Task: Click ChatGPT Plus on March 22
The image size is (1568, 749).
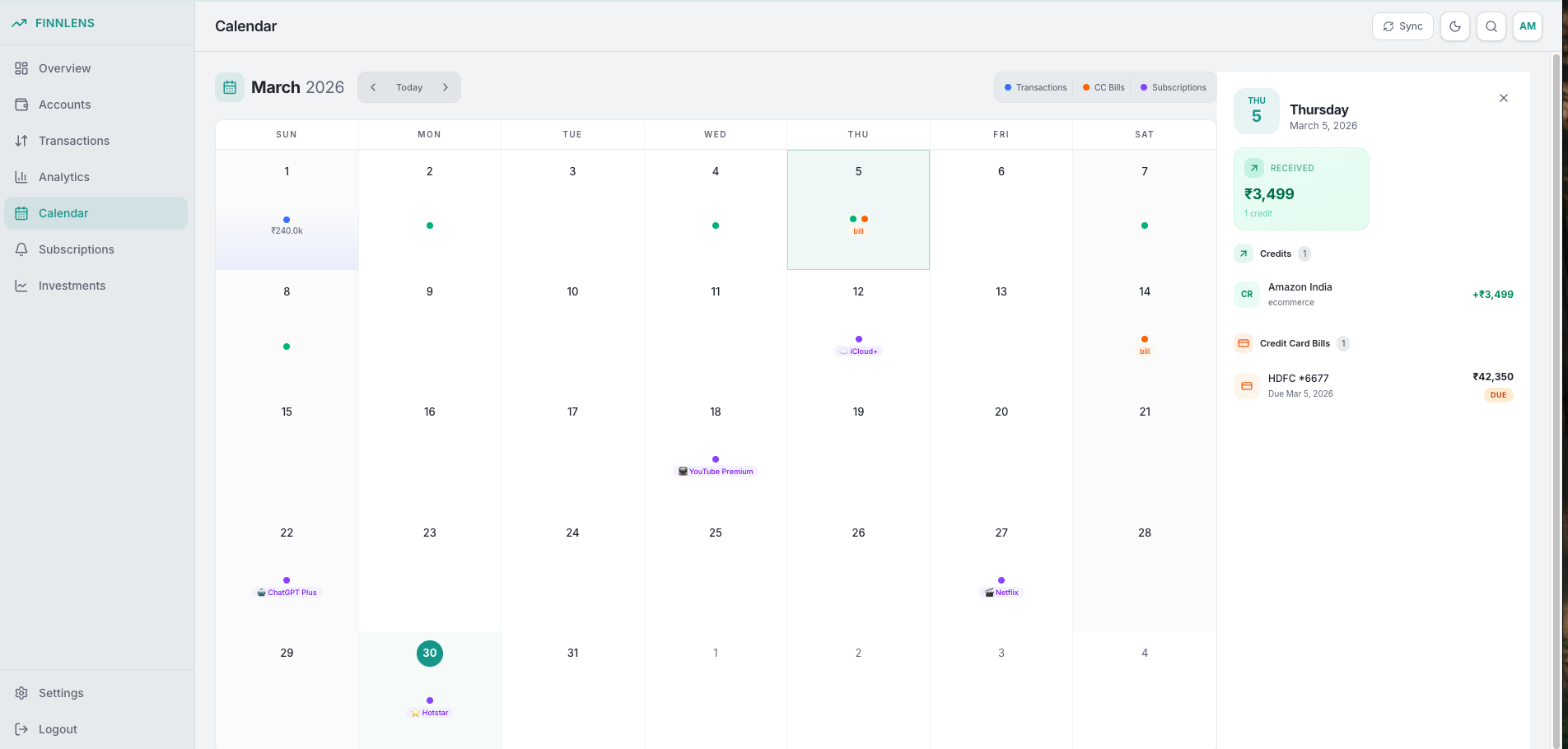Action: point(287,593)
